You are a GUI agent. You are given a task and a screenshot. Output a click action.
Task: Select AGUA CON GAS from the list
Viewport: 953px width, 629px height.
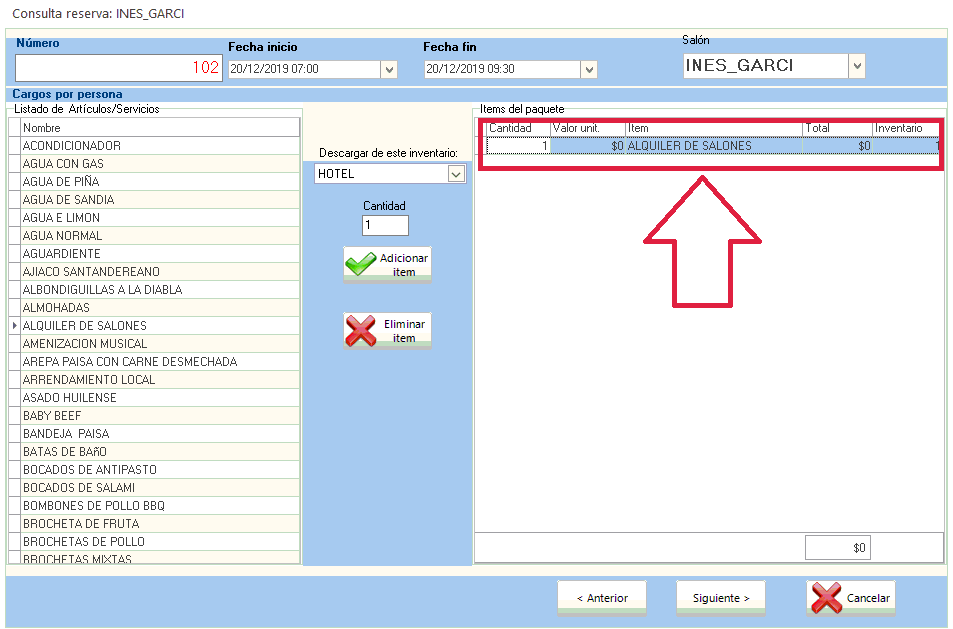63,164
